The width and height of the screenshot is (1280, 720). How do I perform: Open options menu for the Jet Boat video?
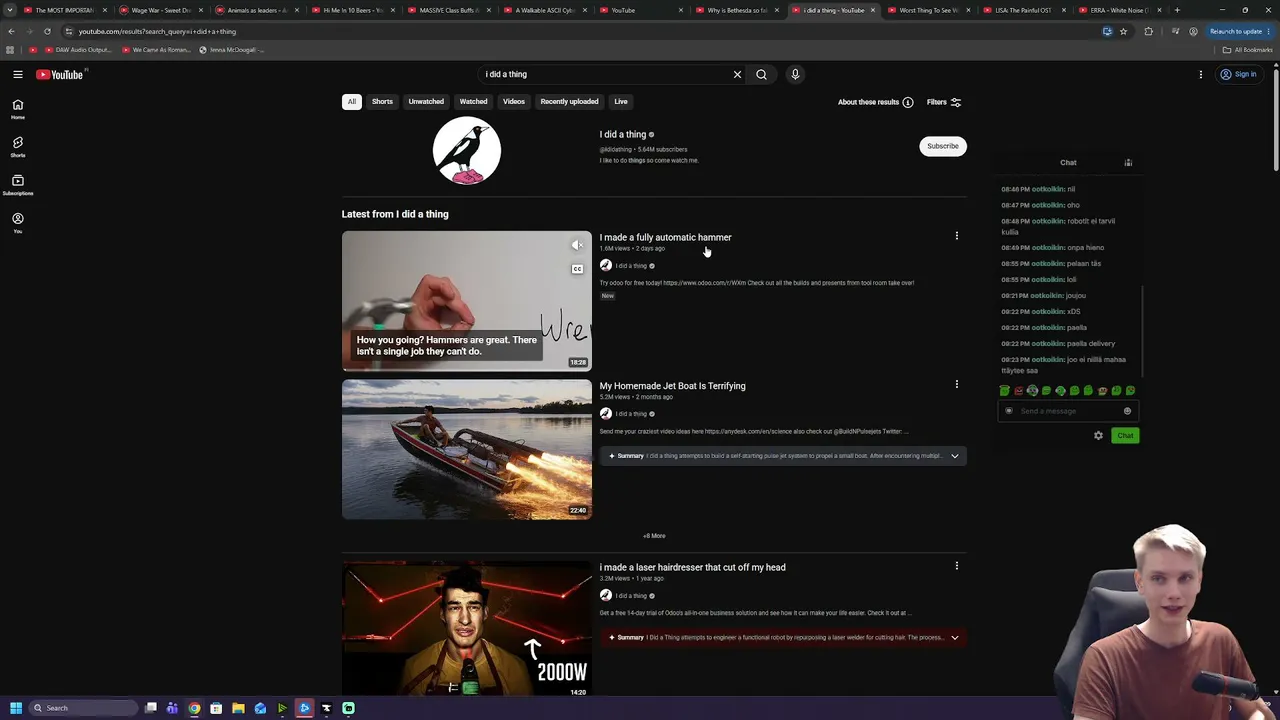coord(956,384)
